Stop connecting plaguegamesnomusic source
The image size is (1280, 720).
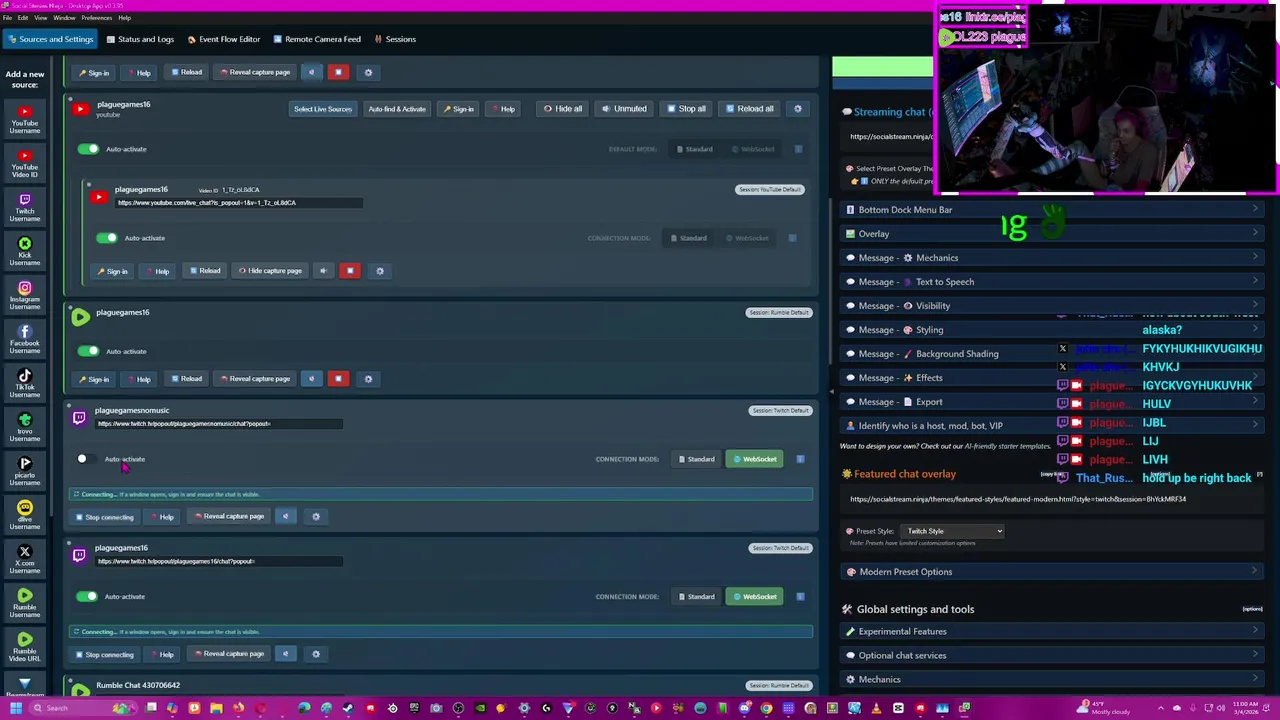point(104,517)
